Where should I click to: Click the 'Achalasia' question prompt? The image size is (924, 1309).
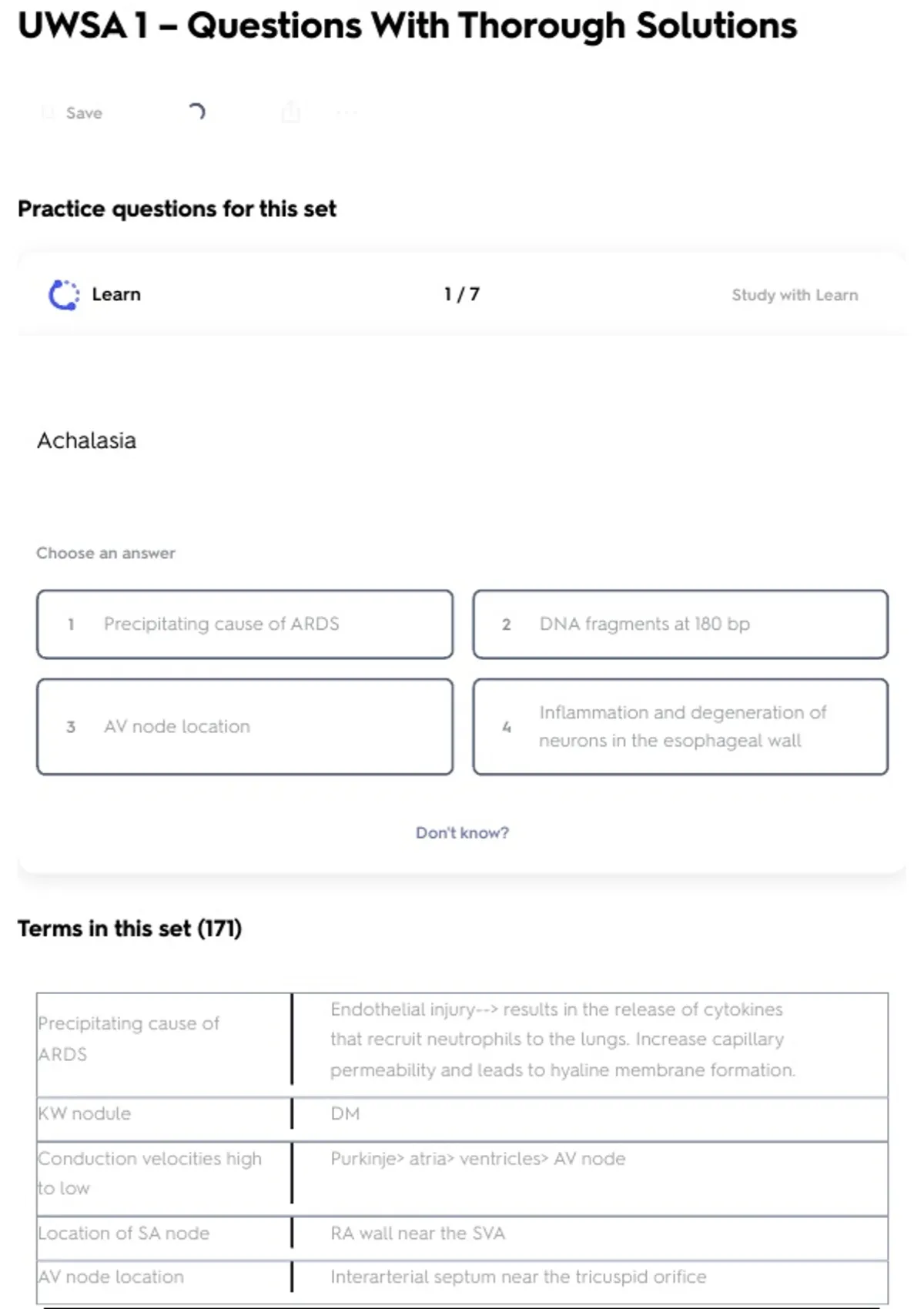[x=87, y=440]
